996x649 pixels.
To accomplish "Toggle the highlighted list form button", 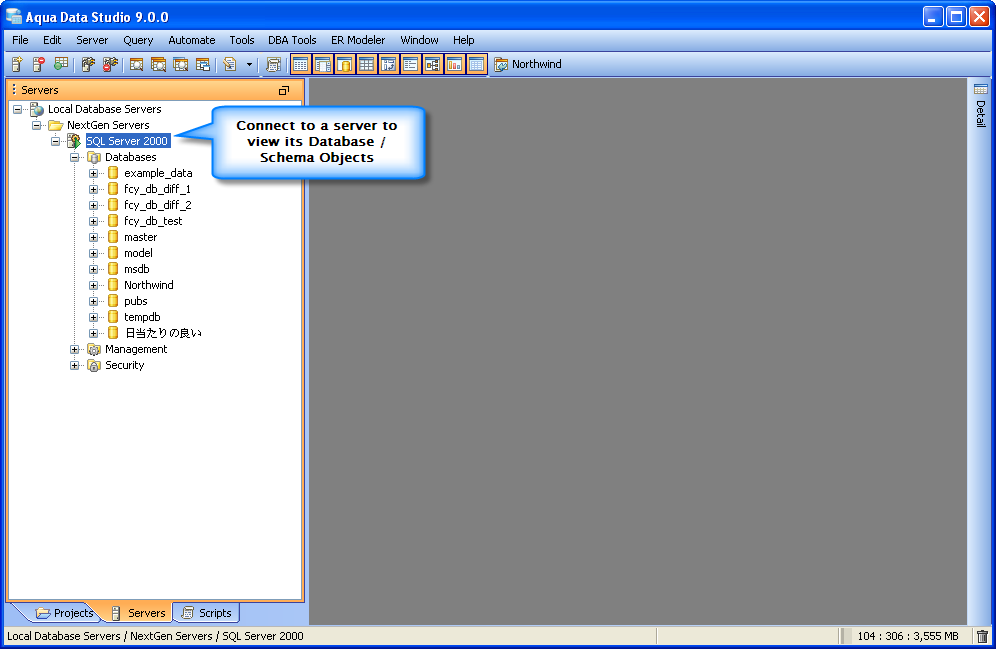I will (x=410, y=64).
